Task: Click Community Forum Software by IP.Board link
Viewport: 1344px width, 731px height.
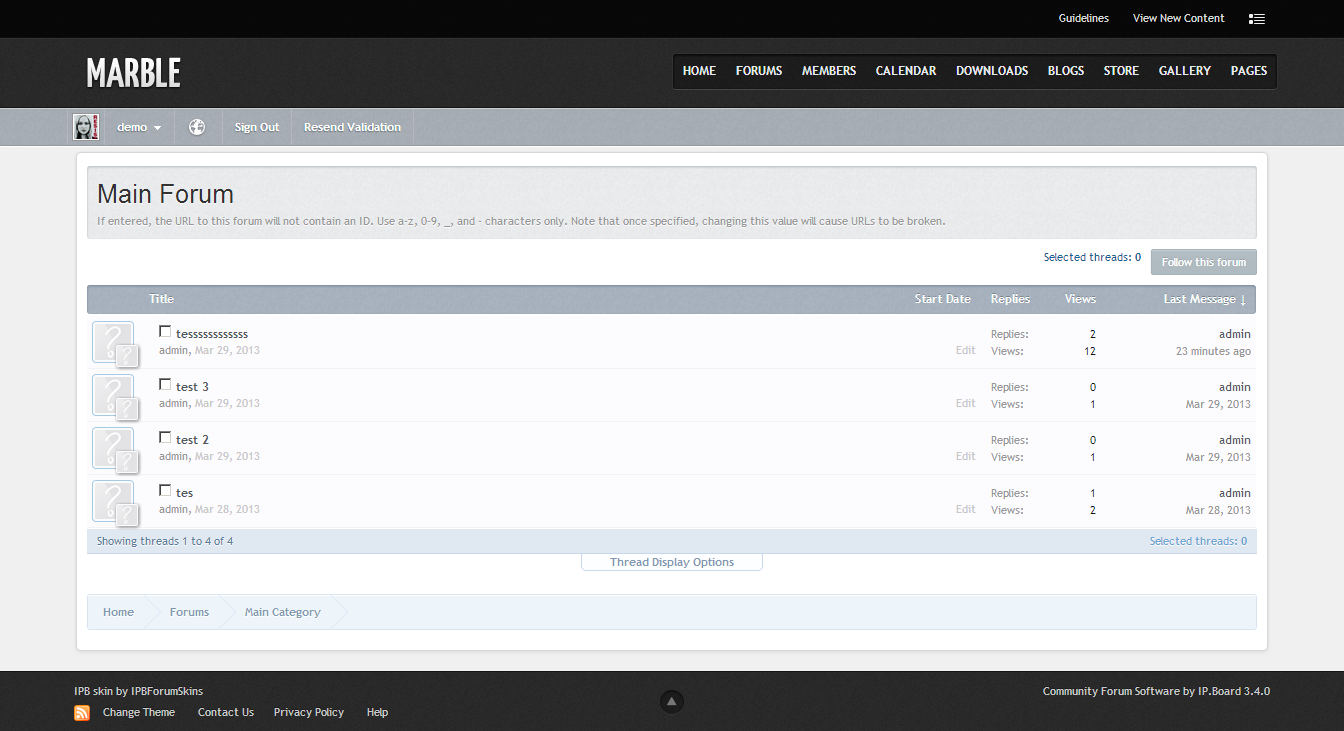Action: [1156, 691]
